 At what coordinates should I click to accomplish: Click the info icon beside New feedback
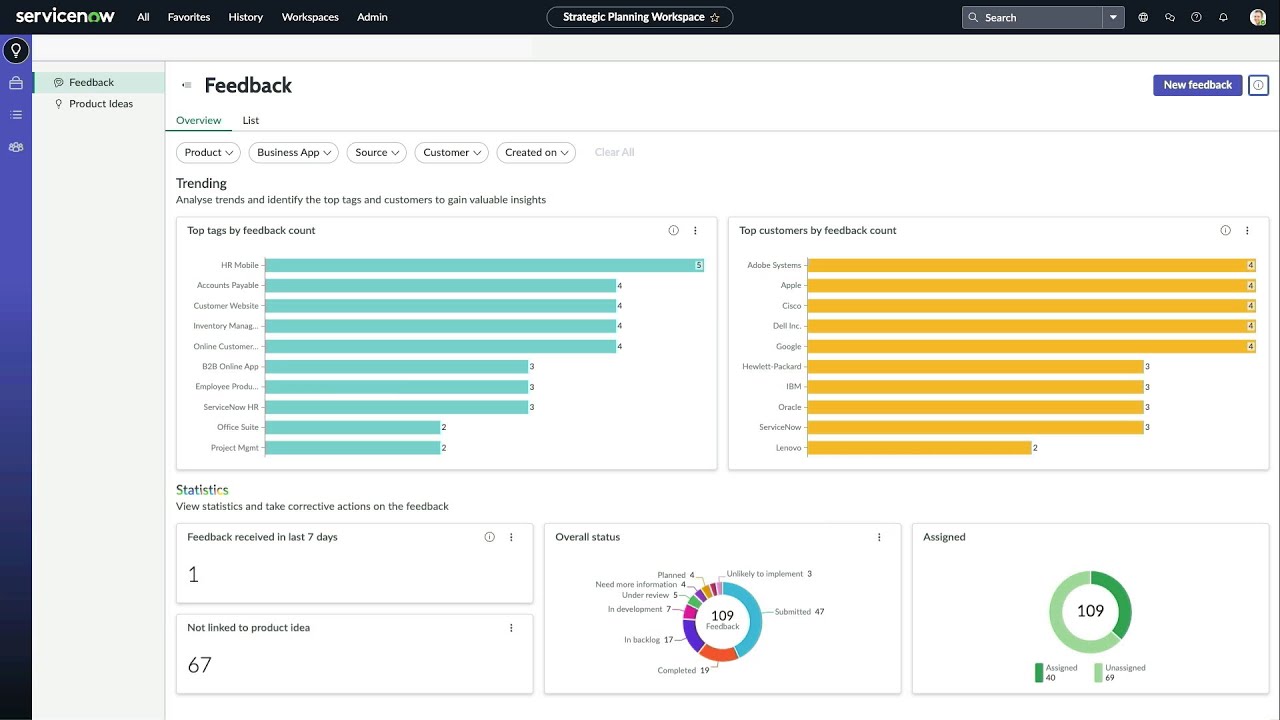point(1258,85)
